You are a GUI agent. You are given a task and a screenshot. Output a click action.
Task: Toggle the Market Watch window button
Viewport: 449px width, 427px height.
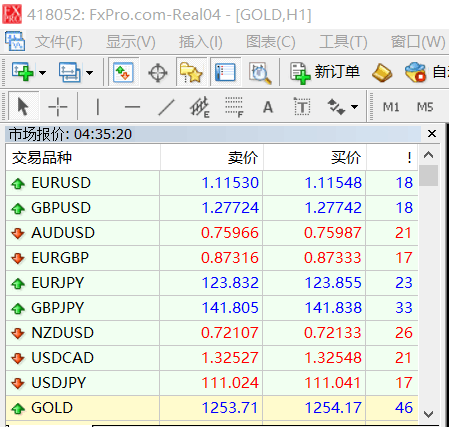pos(123,72)
